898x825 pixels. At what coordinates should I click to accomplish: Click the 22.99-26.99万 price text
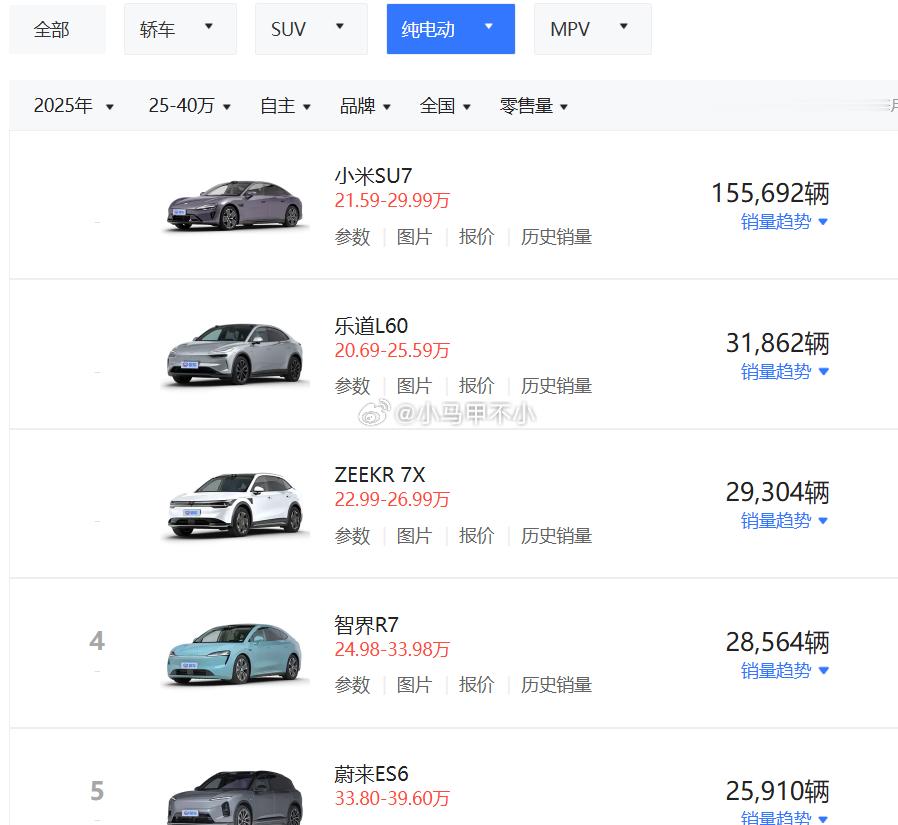[x=392, y=499]
